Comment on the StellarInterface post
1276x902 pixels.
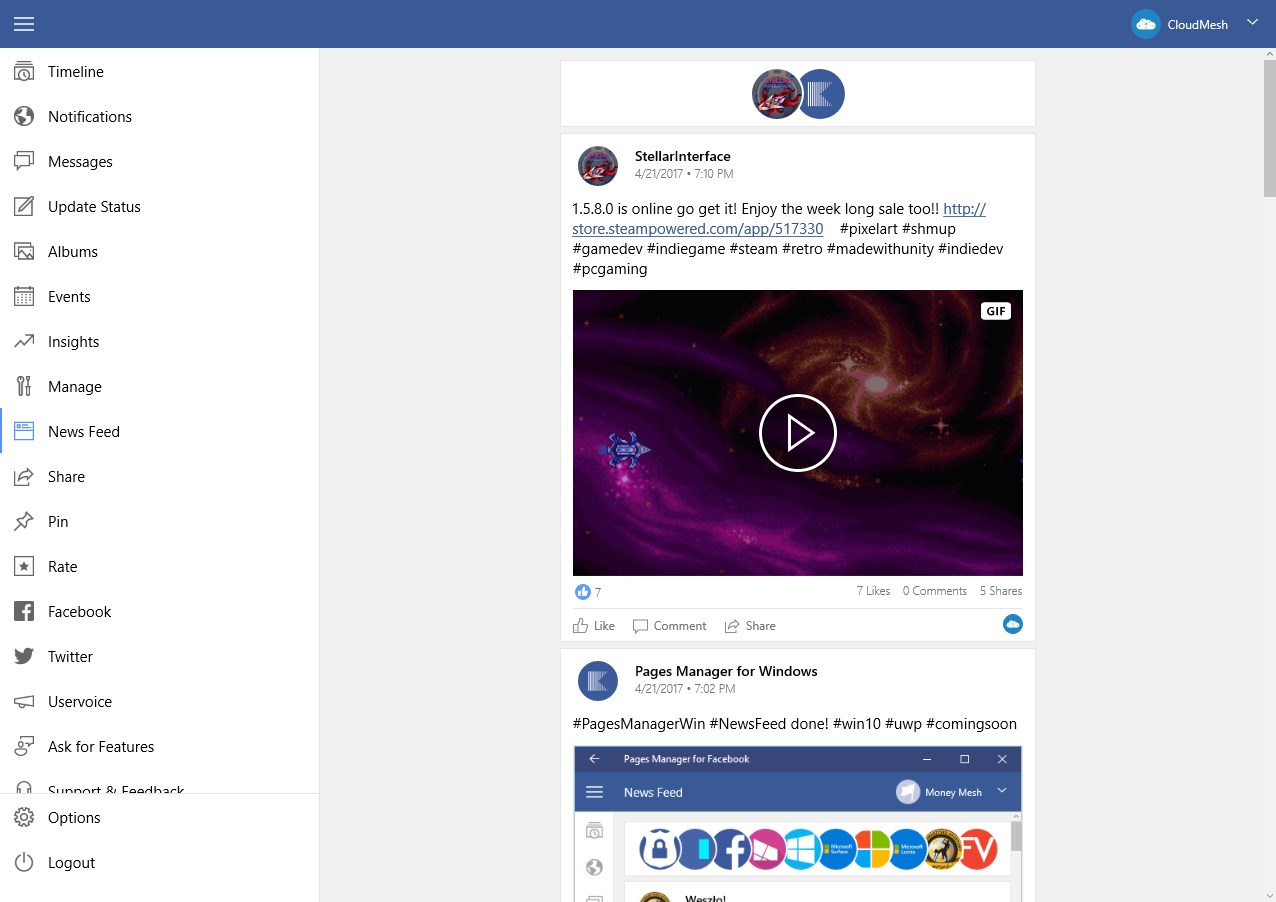669,625
